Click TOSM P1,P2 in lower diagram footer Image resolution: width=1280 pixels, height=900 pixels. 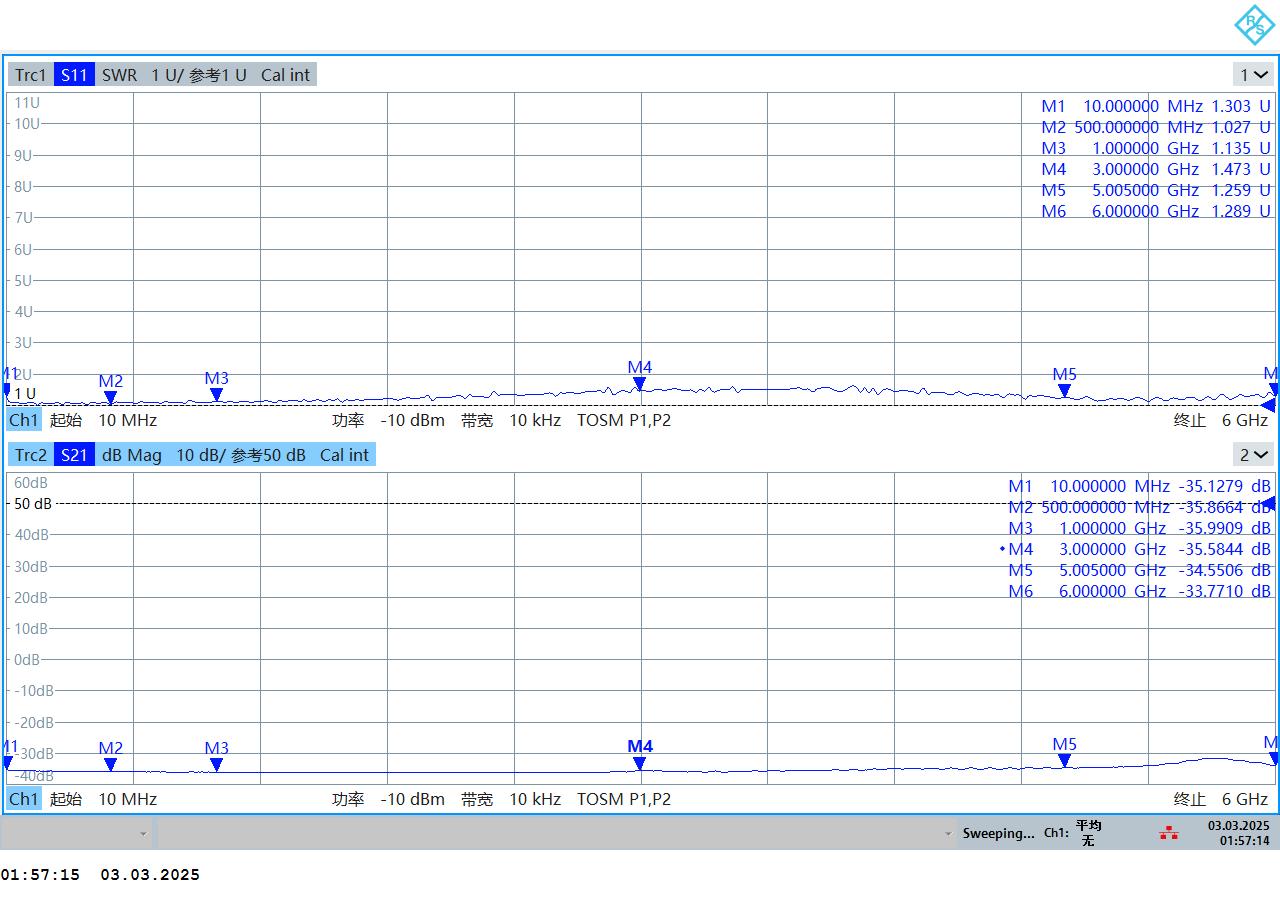pos(624,799)
